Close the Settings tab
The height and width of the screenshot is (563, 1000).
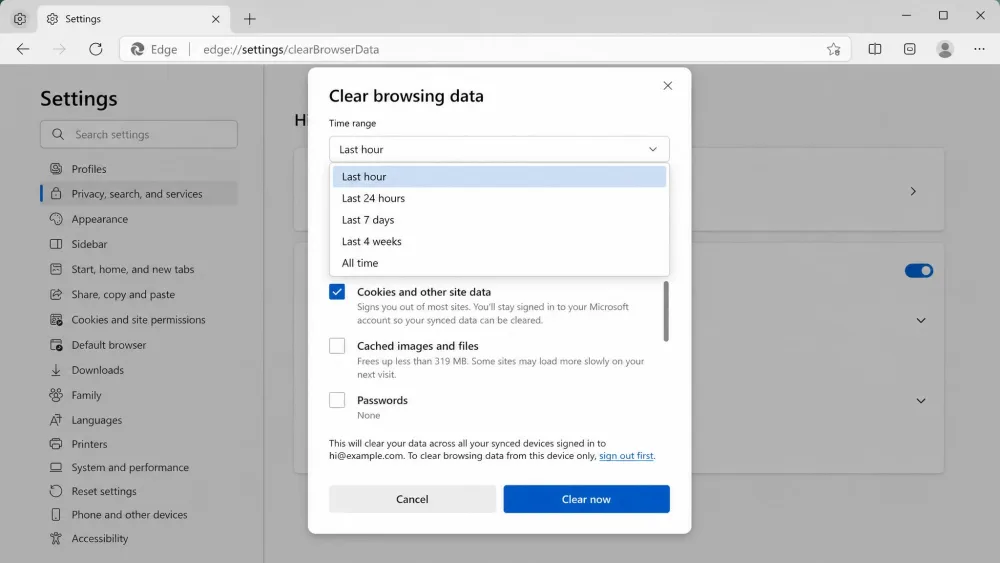216,19
